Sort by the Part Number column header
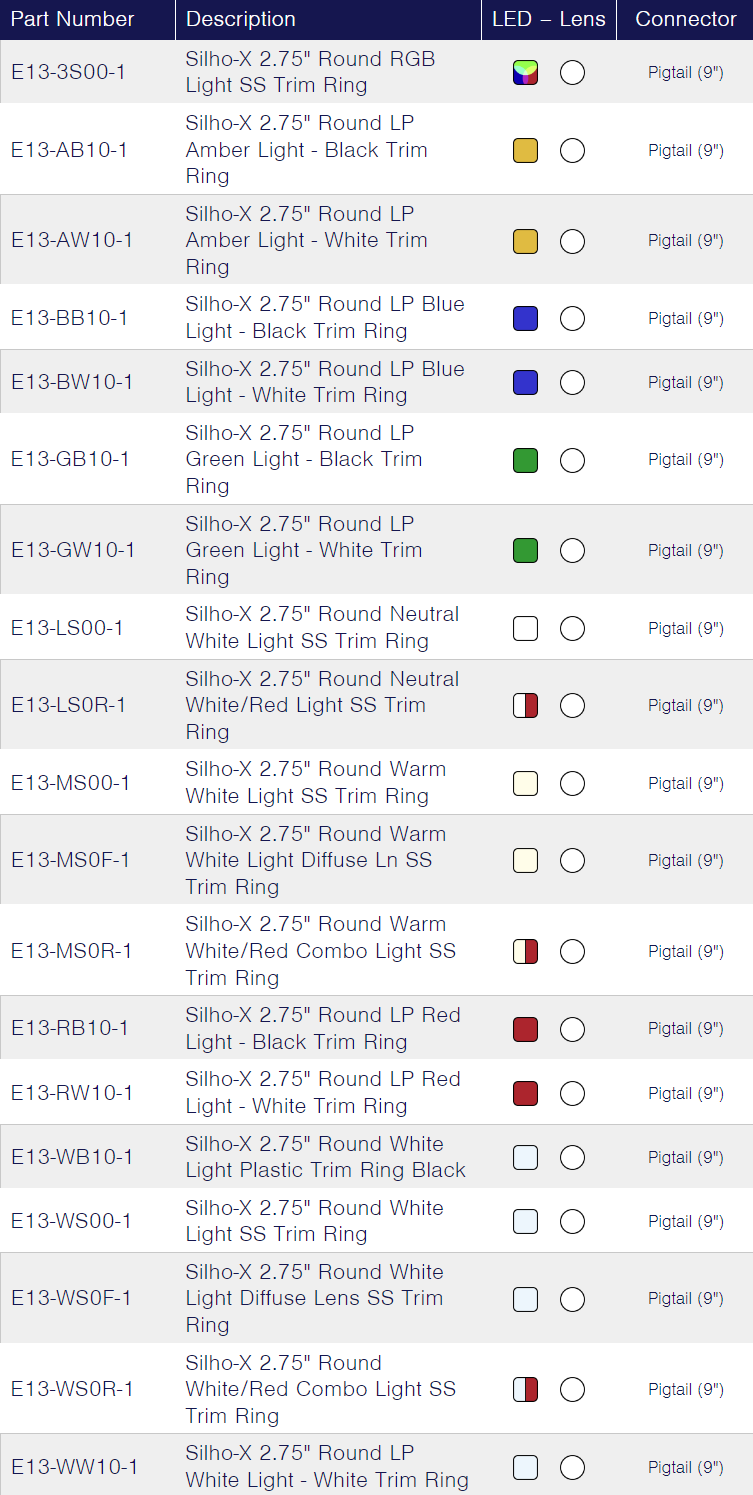 (73, 19)
